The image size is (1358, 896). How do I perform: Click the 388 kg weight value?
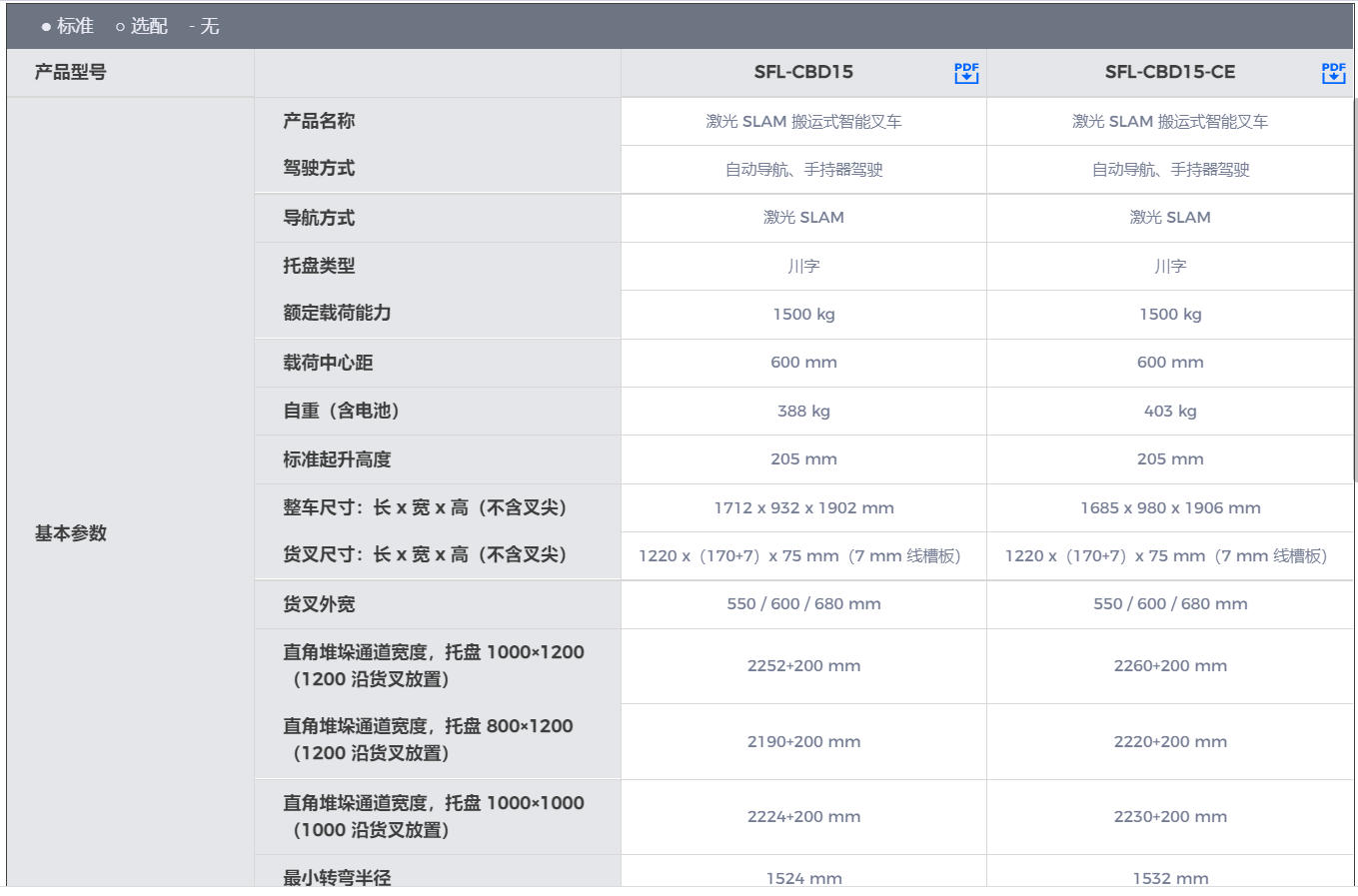tap(803, 411)
